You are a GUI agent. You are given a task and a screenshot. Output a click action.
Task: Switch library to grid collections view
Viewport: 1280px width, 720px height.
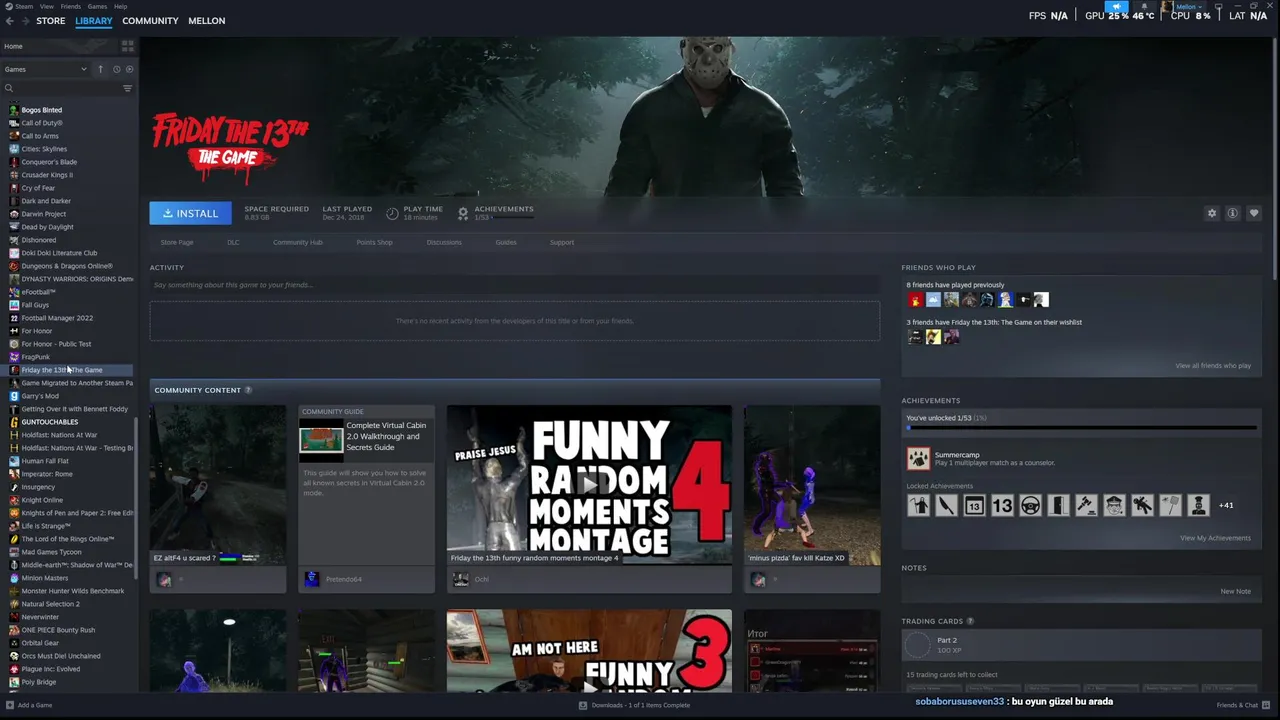click(x=127, y=46)
